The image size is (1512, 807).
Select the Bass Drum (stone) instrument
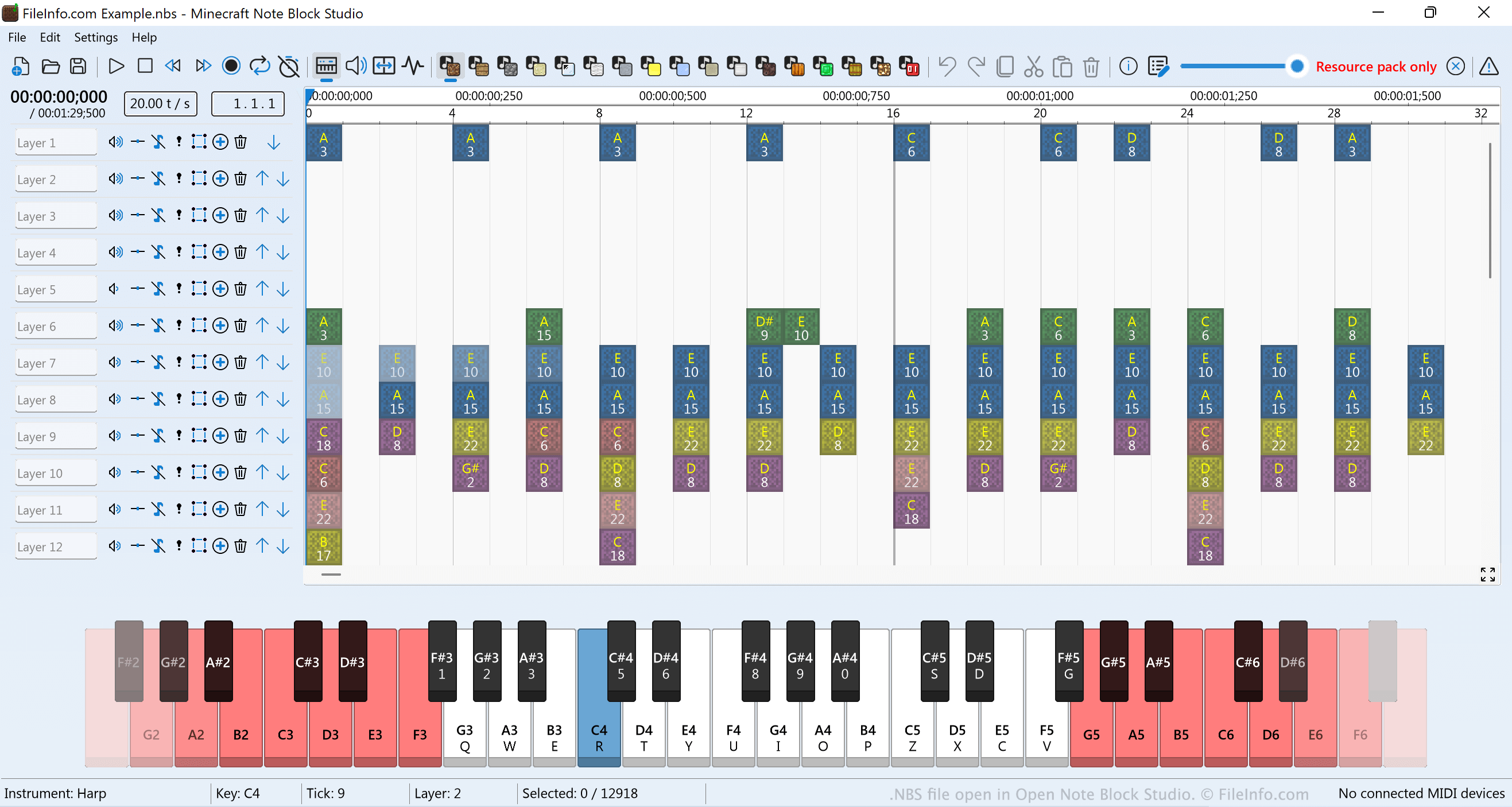pyautogui.click(x=507, y=67)
